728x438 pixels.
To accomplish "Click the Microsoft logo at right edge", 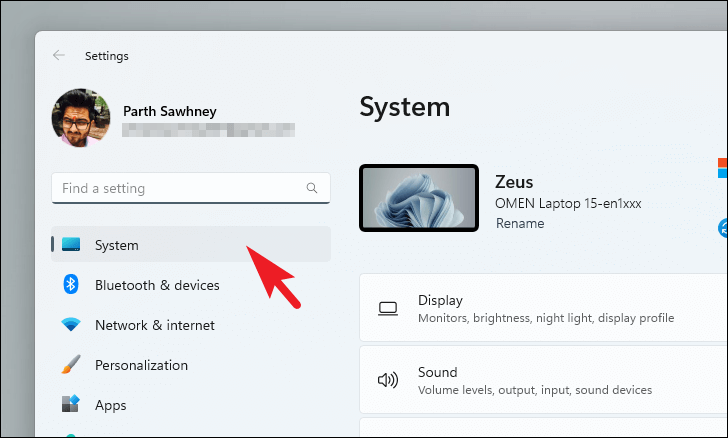I will 723,168.
